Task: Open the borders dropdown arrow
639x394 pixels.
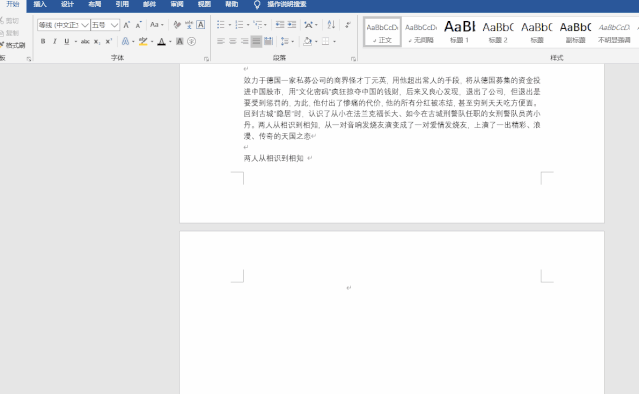Action: pyautogui.click(x=334, y=41)
